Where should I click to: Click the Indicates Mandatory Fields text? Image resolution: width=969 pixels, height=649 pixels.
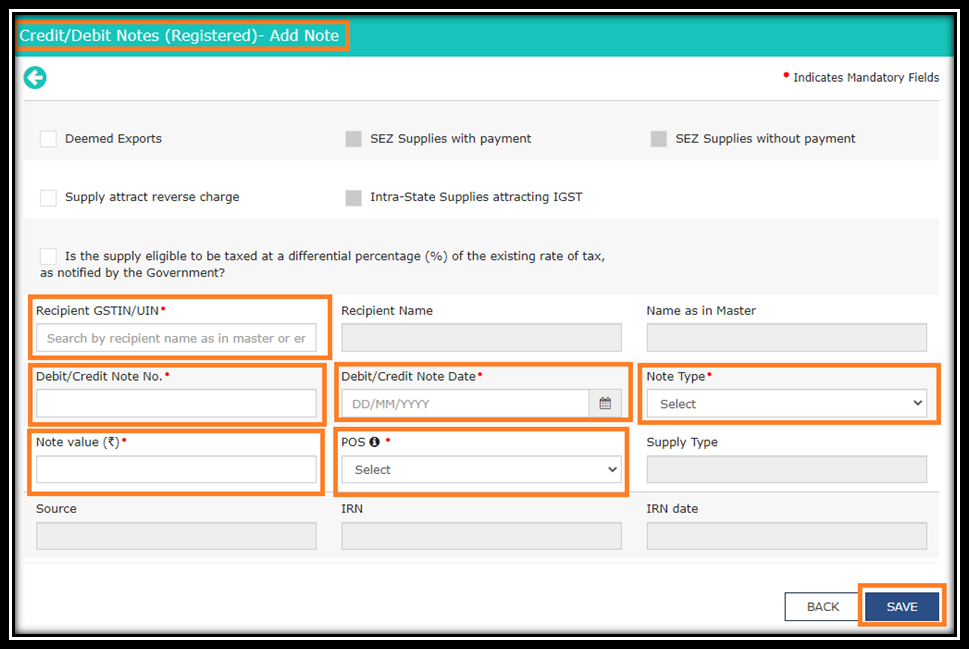[866, 77]
